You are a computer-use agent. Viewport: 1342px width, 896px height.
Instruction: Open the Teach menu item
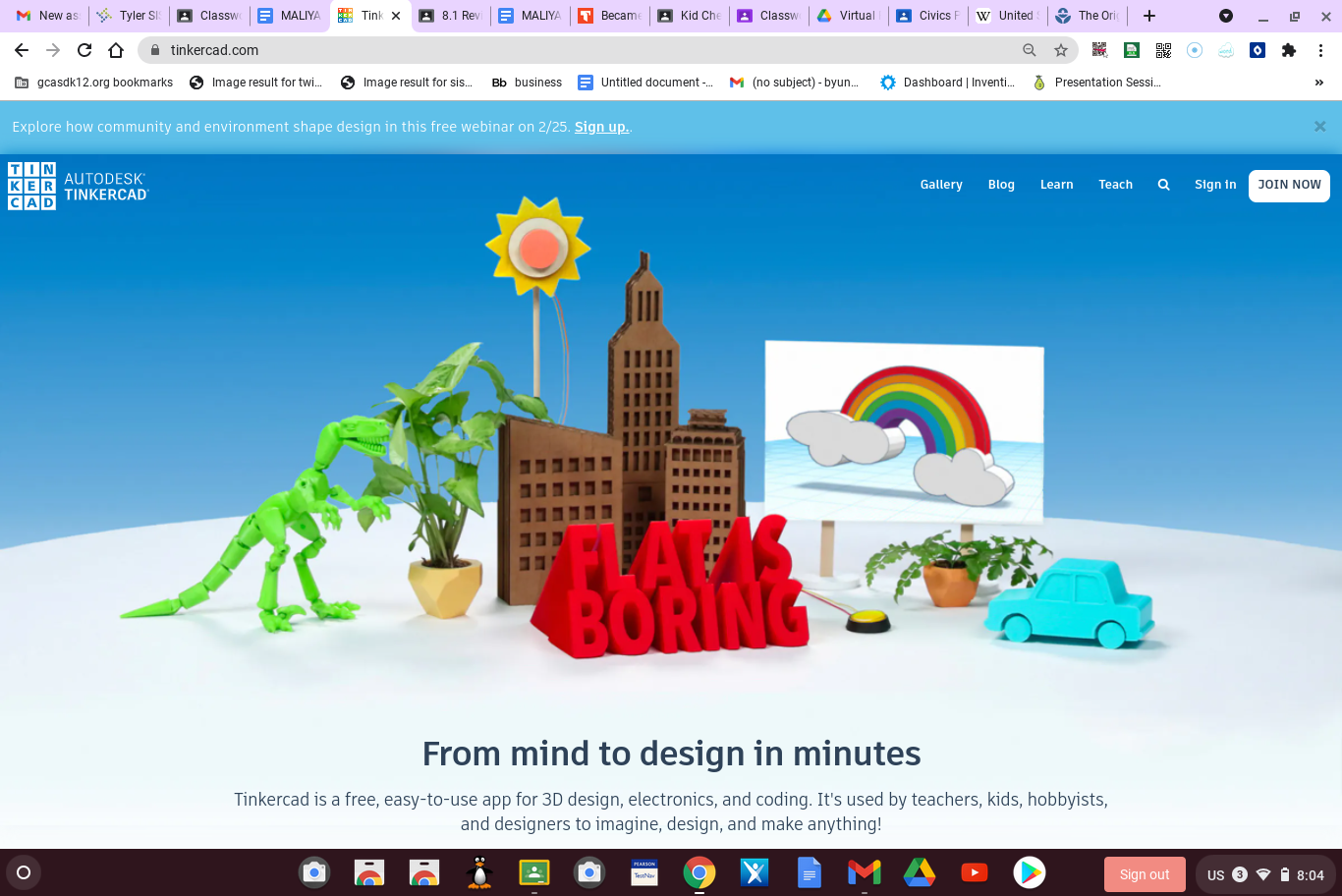1115,185
